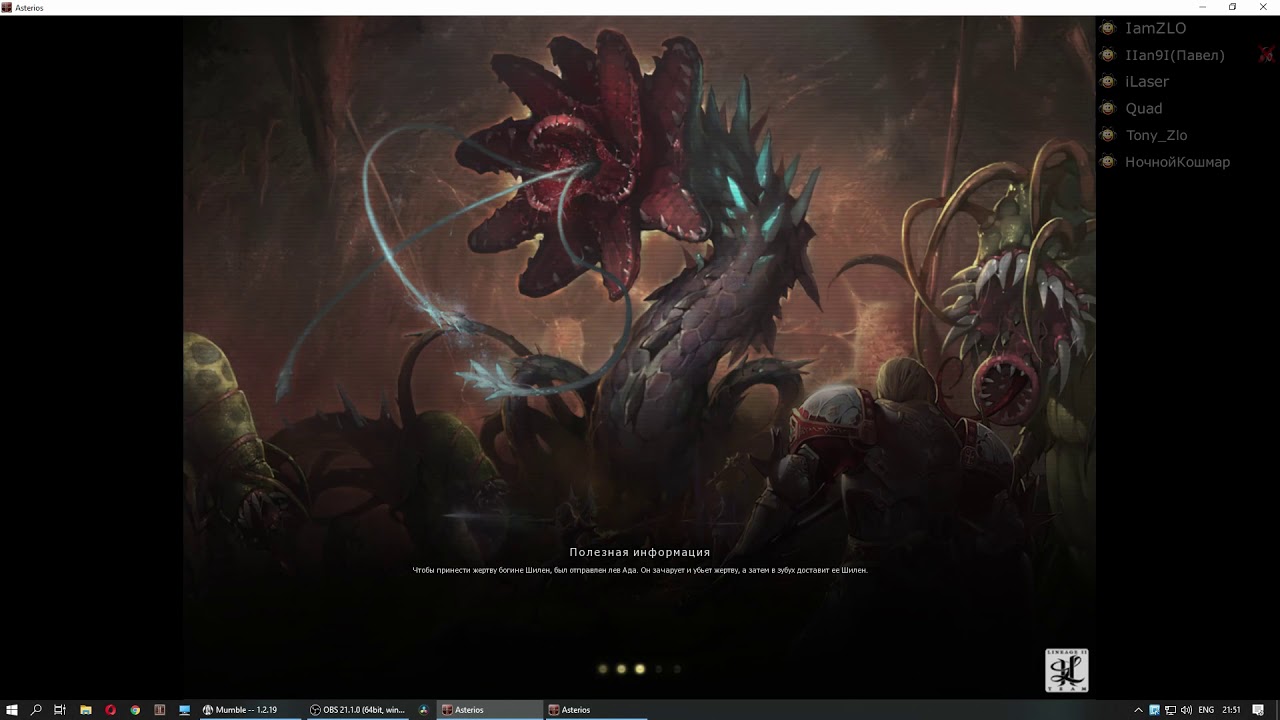This screenshot has height=720, width=1280.
Task: Click the Asterios icon in title bar
Action: click(x=7, y=7)
